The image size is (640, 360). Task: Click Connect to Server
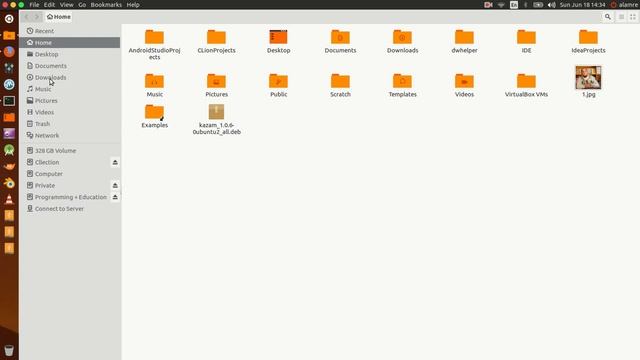coord(70,209)
